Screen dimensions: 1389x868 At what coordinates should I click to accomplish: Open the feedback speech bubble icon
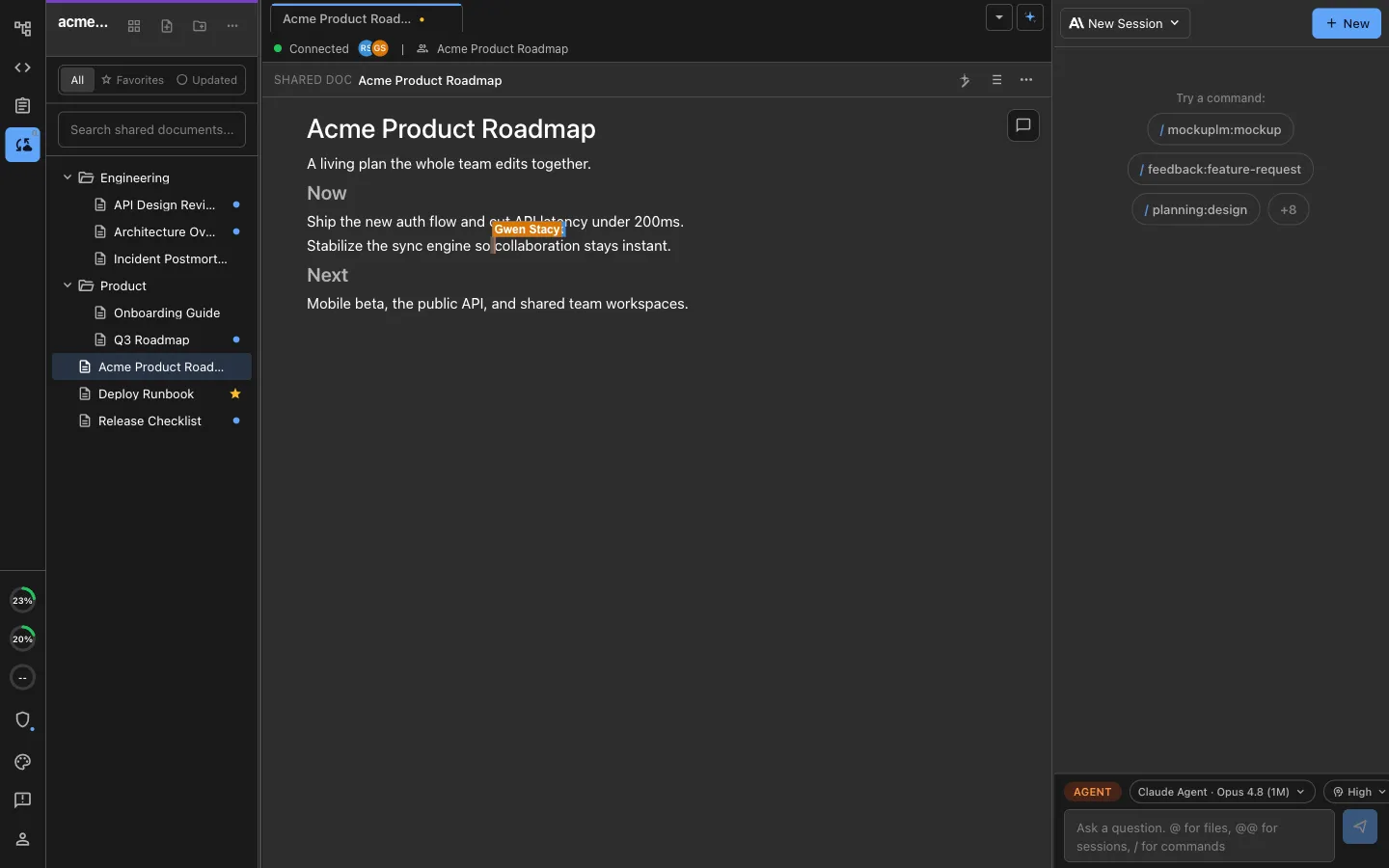(x=22, y=800)
